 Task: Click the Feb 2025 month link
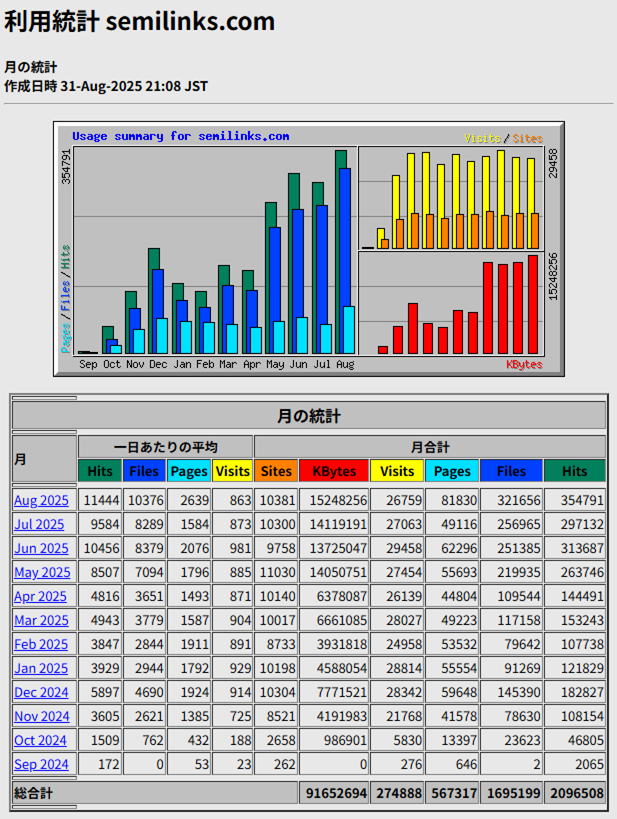click(40, 645)
